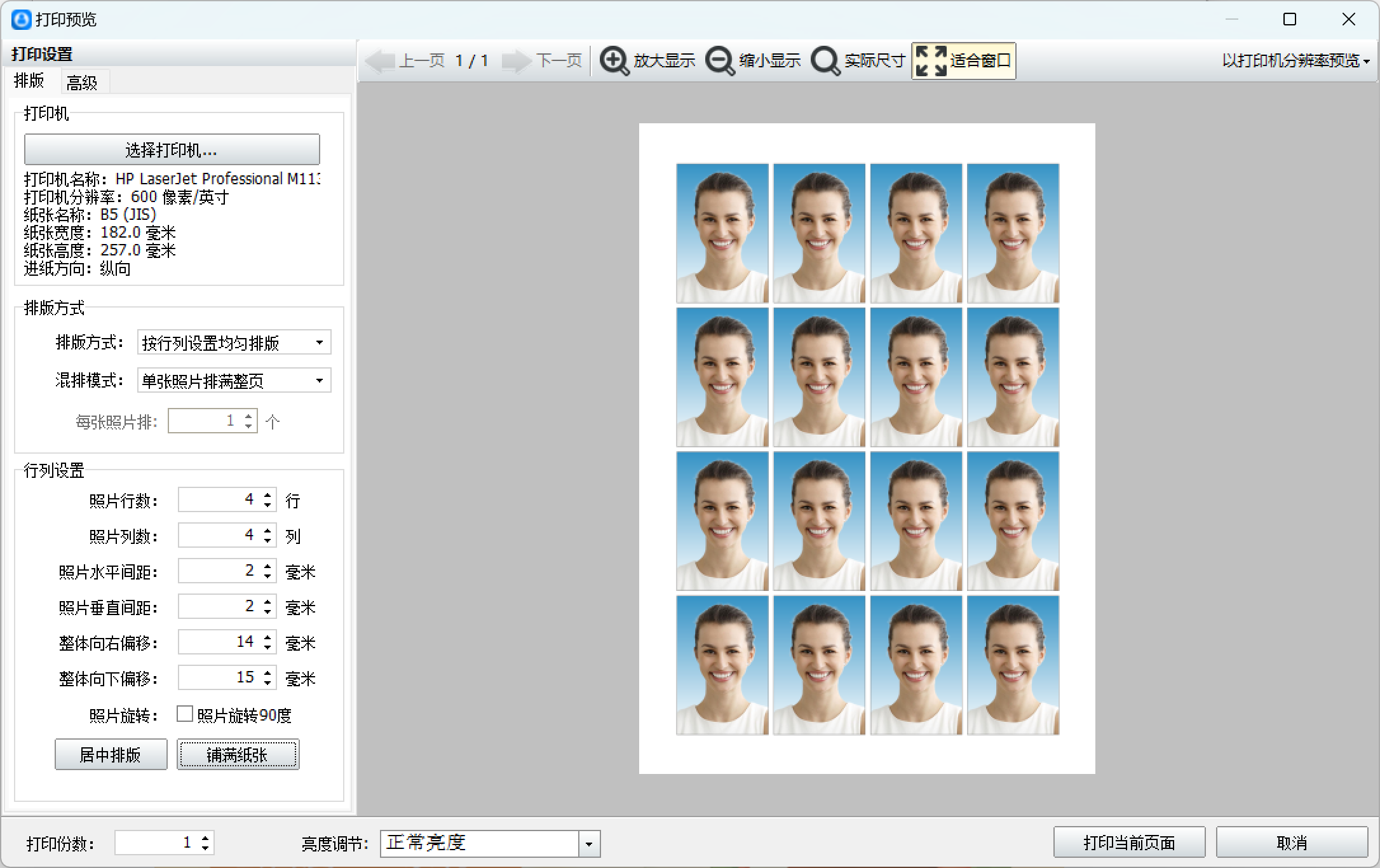Viewport: 1380px width, 868px height.
Task: Click the app icon in title bar
Action: tap(21, 20)
